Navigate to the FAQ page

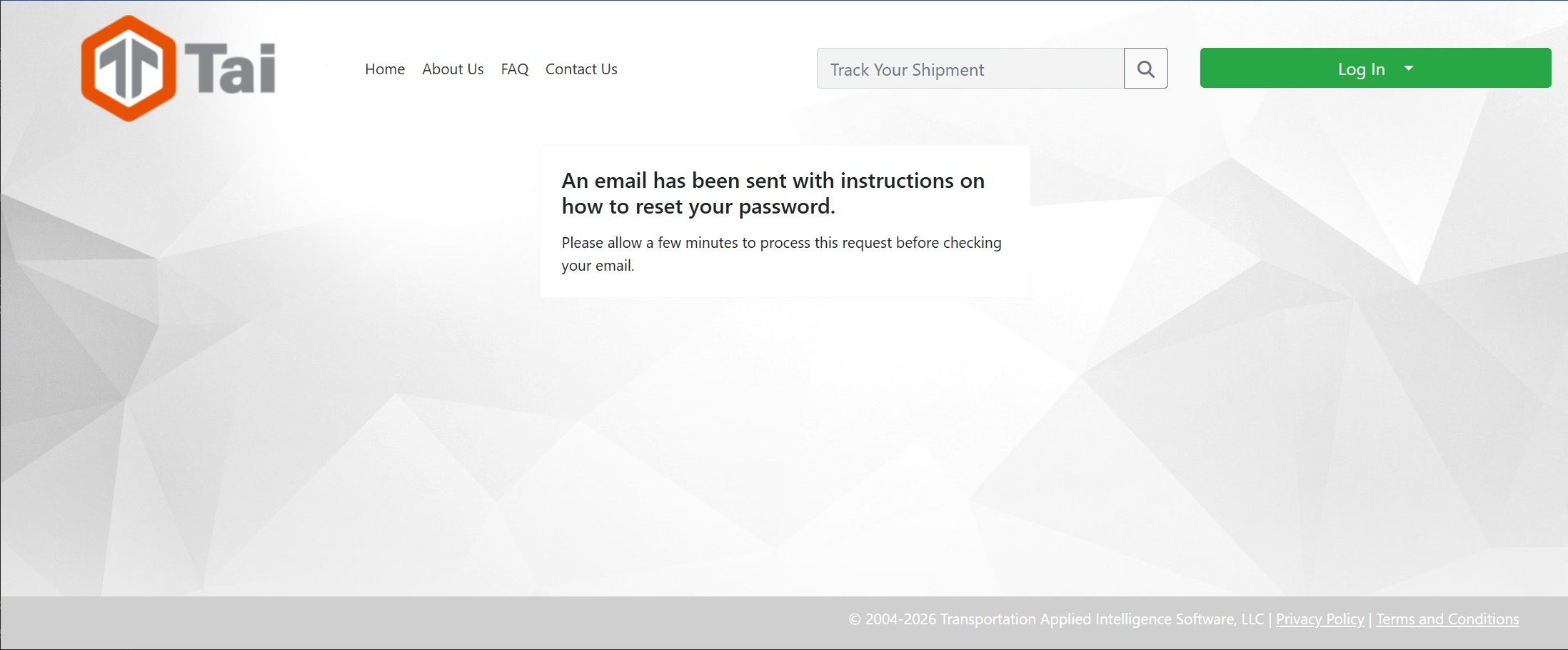point(514,69)
